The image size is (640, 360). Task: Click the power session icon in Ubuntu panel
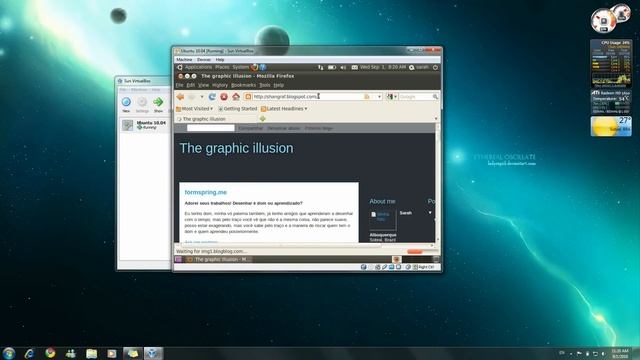436,67
